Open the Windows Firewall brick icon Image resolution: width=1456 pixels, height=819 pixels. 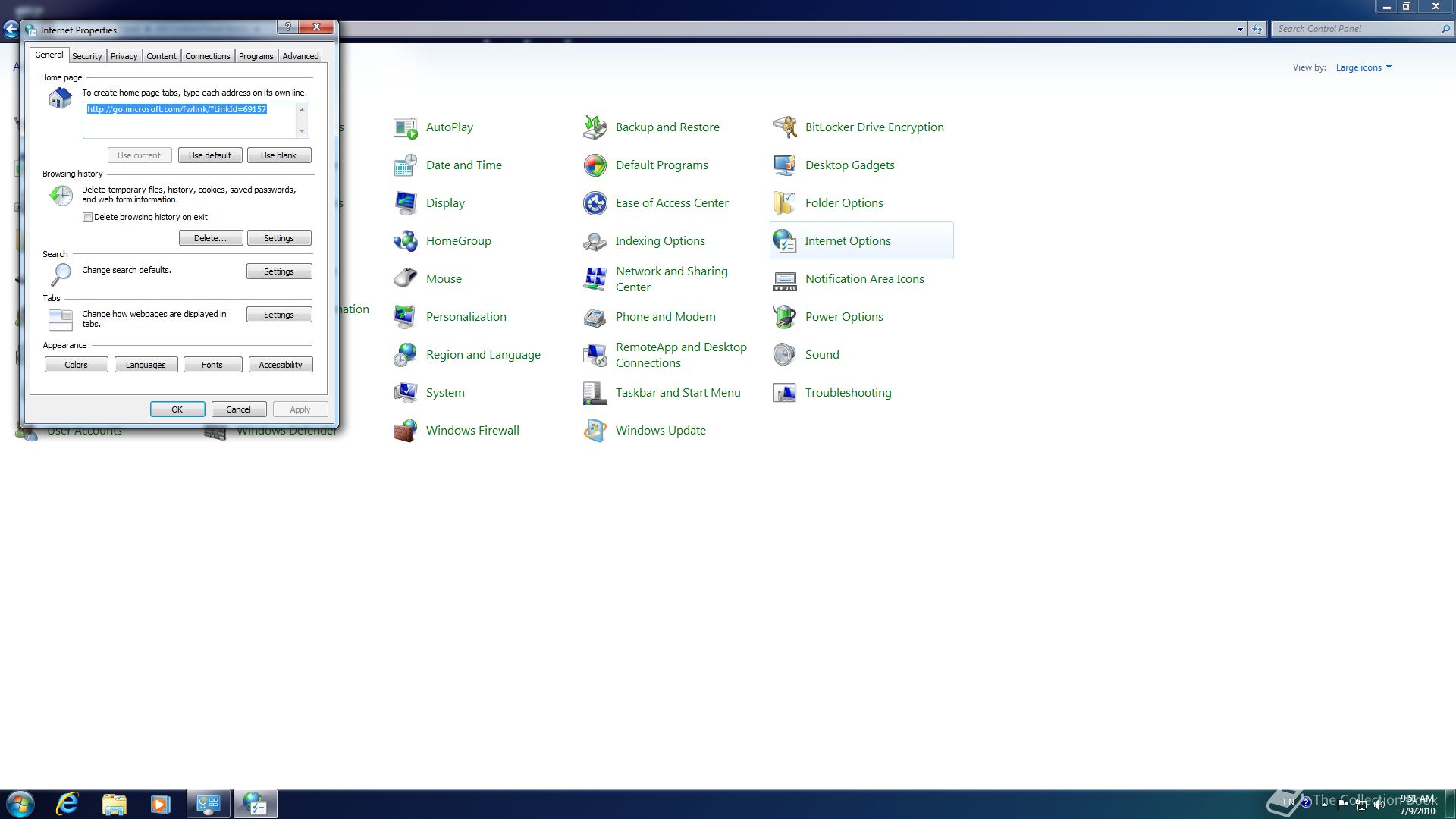[406, 431]
